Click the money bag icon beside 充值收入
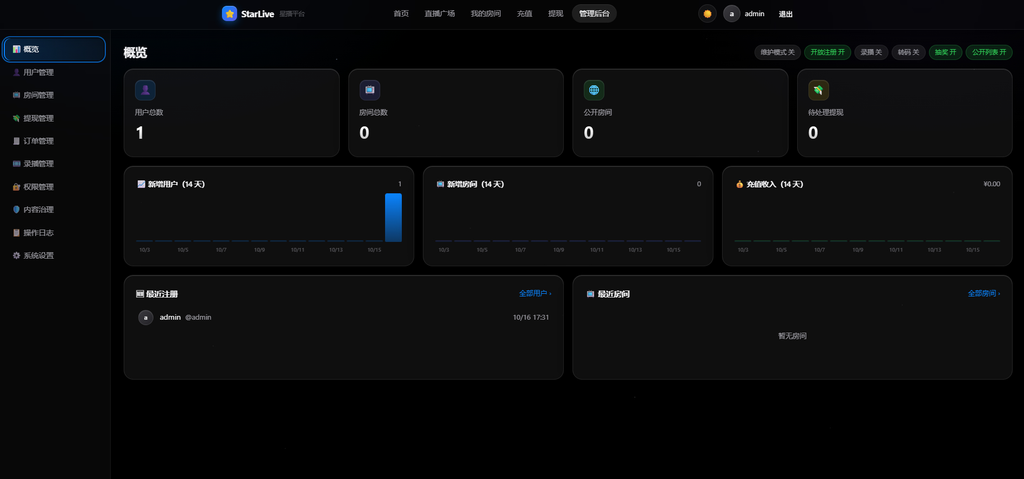 [x=739, y=184]
